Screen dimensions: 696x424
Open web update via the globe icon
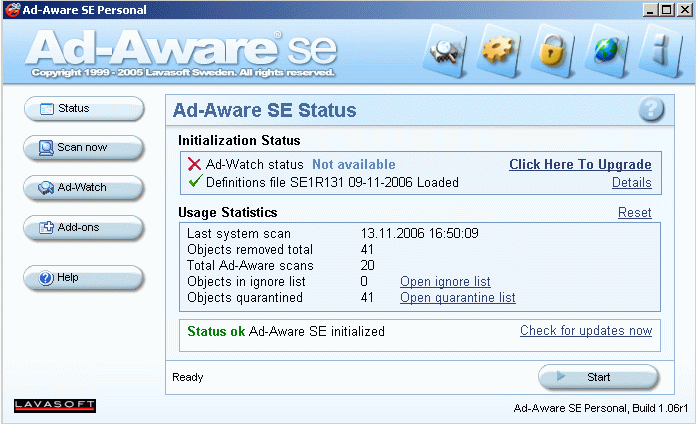(x=607, y=51)
